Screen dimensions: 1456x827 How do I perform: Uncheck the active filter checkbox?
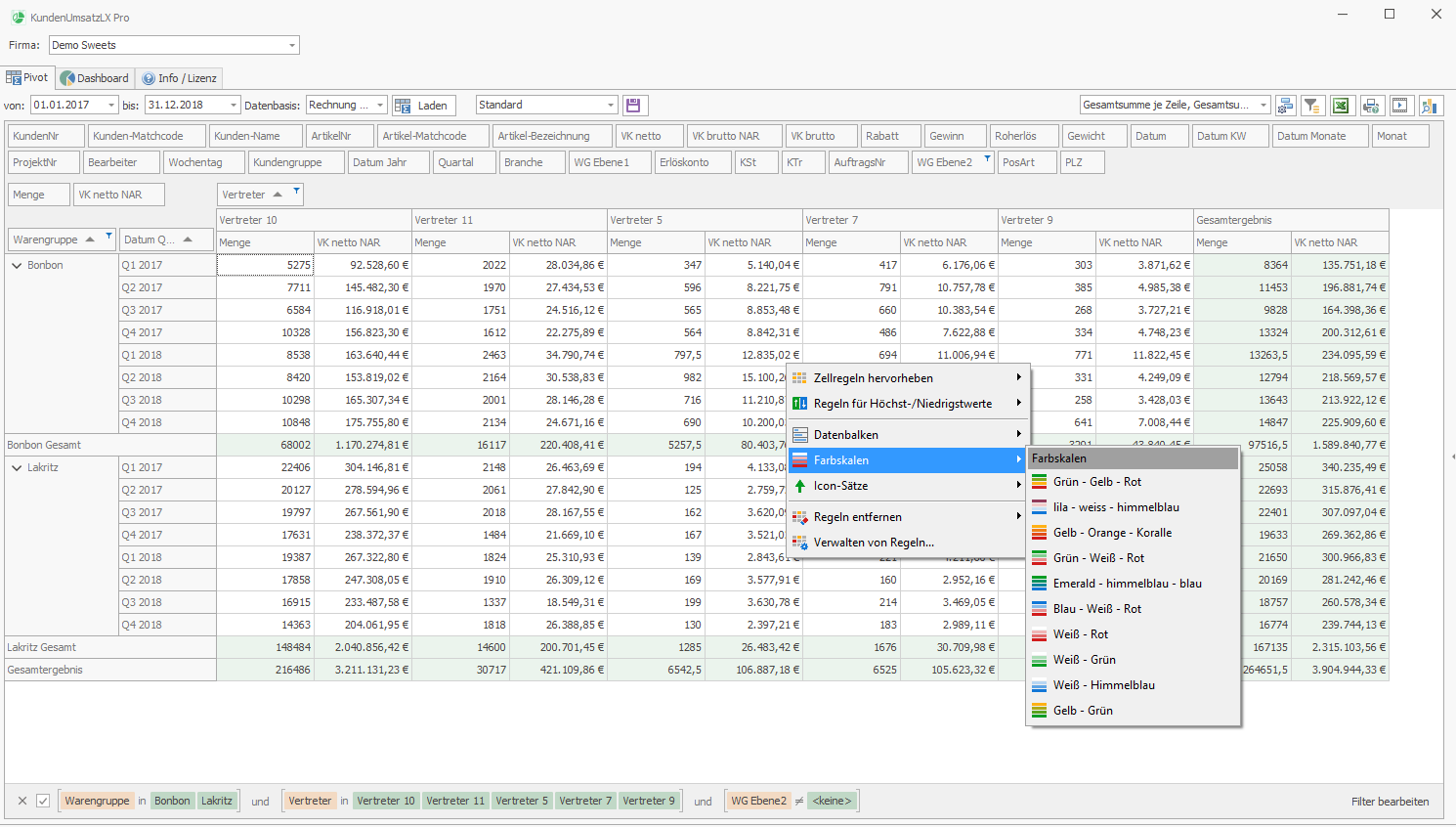tap(43, 801)
